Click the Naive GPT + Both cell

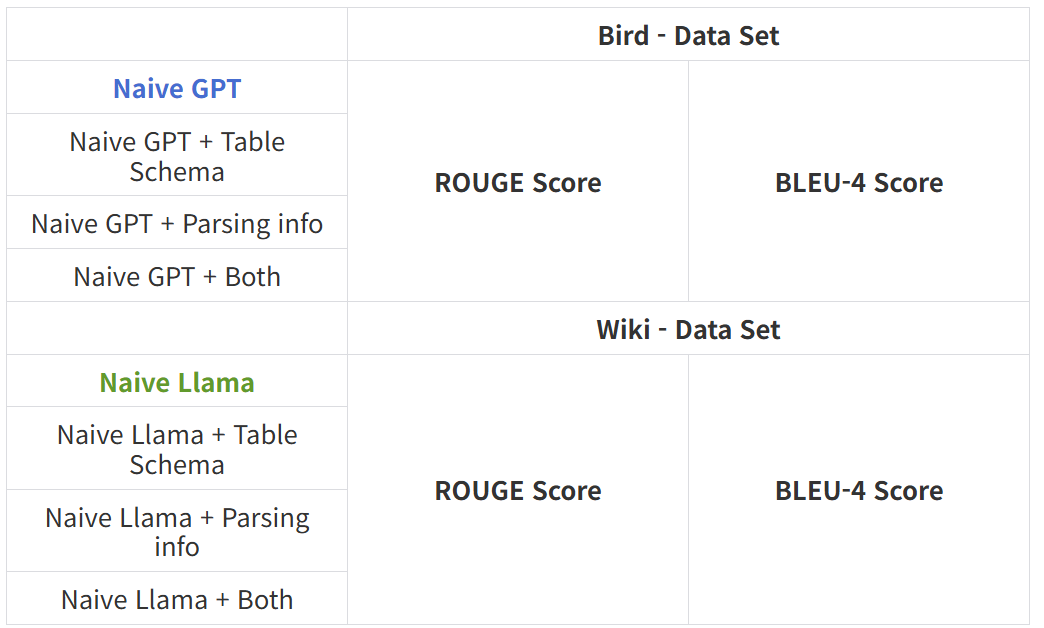[177, 277]
